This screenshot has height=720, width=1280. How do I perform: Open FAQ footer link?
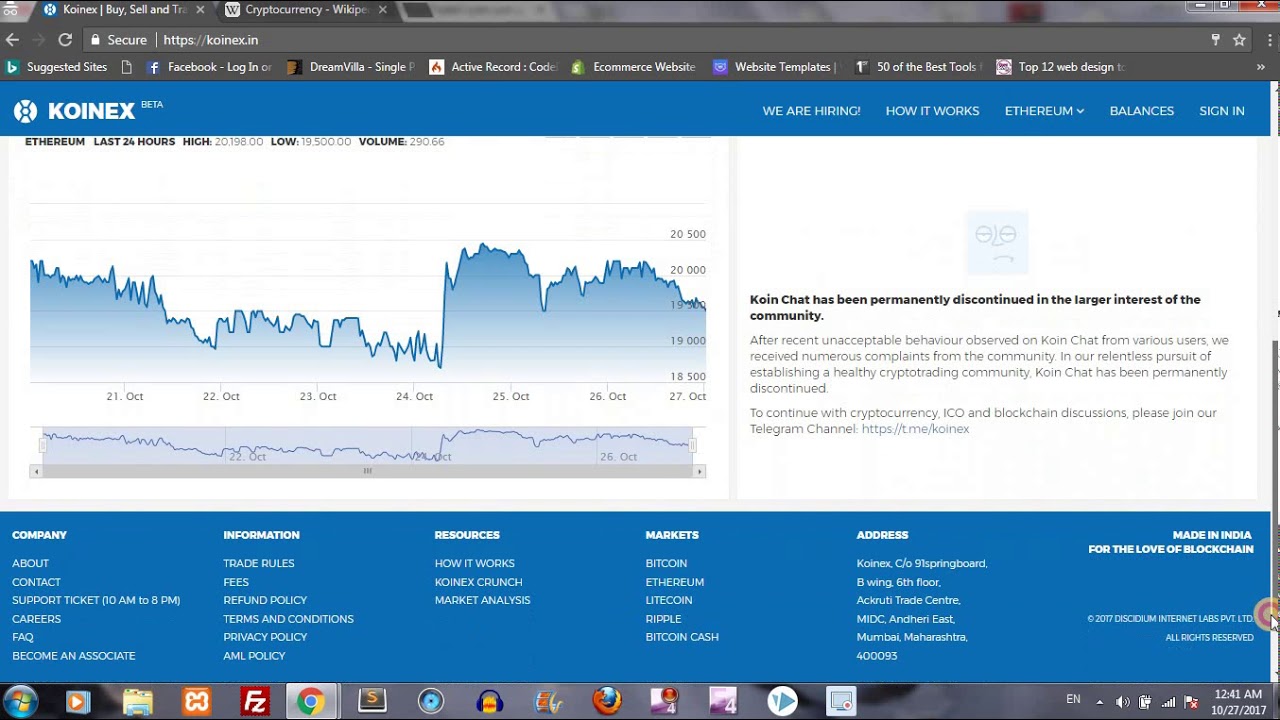[23, 637]
